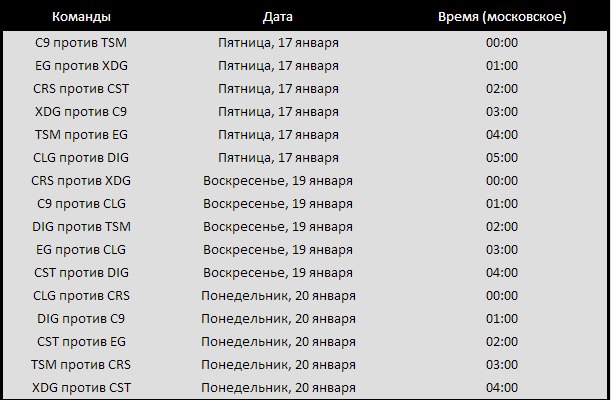Select the EG против CLG match cell
This screenshot has height=400, width=611.
[81, 250]
